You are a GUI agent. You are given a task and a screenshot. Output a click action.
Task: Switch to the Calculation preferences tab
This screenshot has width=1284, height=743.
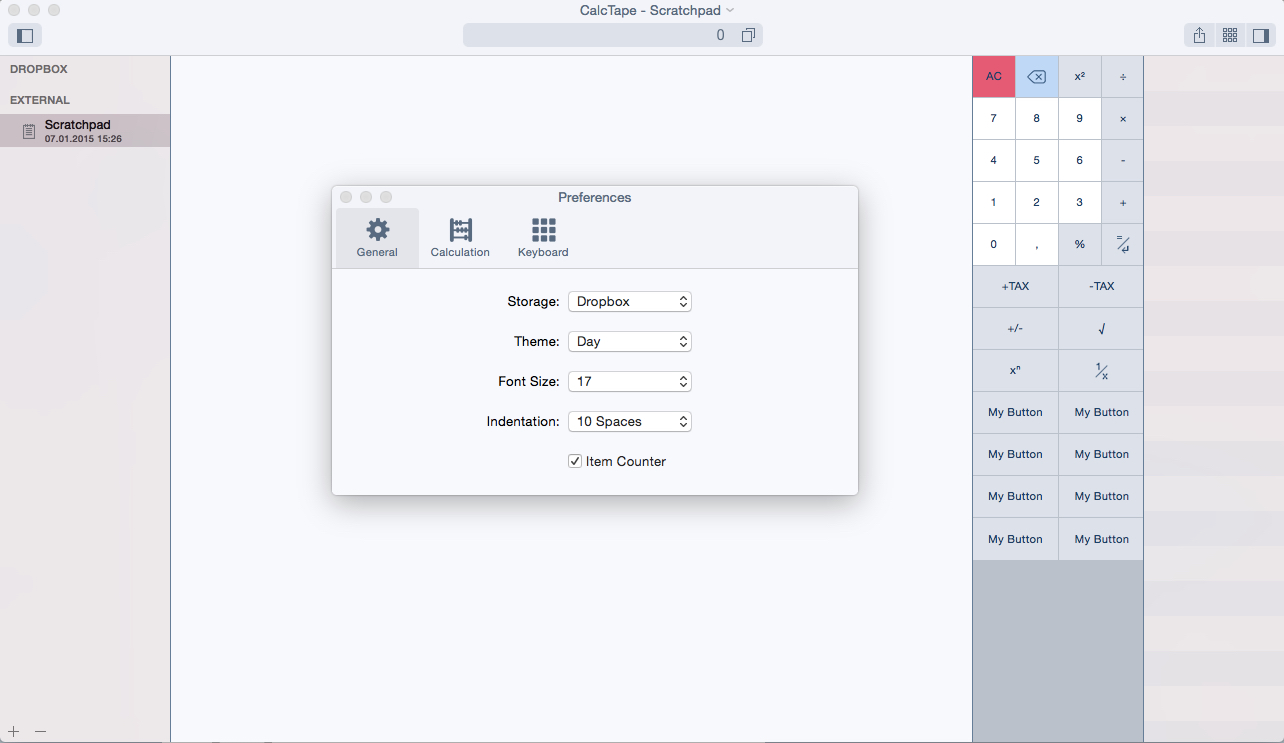tap(460, 238)
